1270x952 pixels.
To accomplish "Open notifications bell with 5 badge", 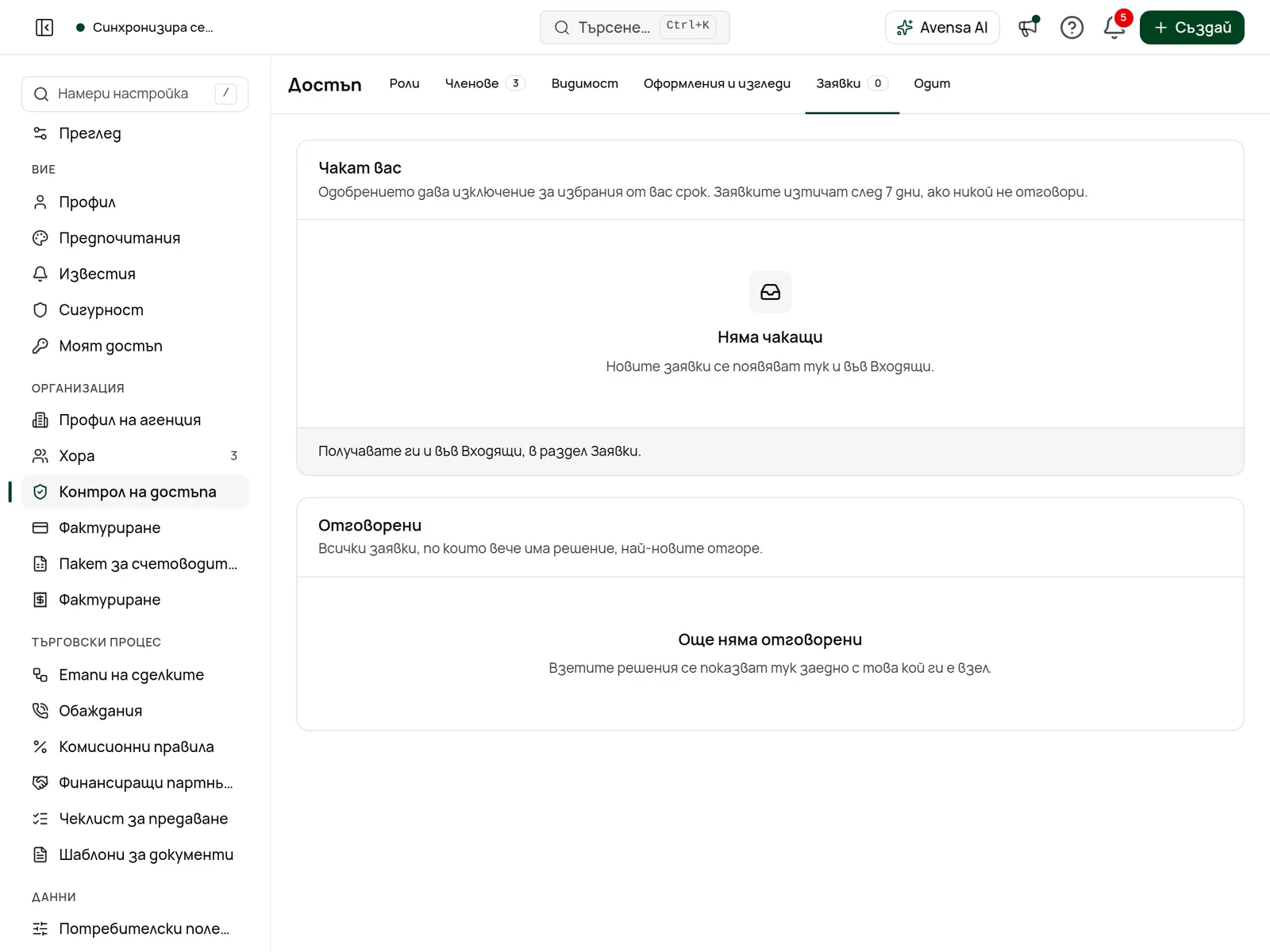I will pyautogui.click(x=1114, y=28).
